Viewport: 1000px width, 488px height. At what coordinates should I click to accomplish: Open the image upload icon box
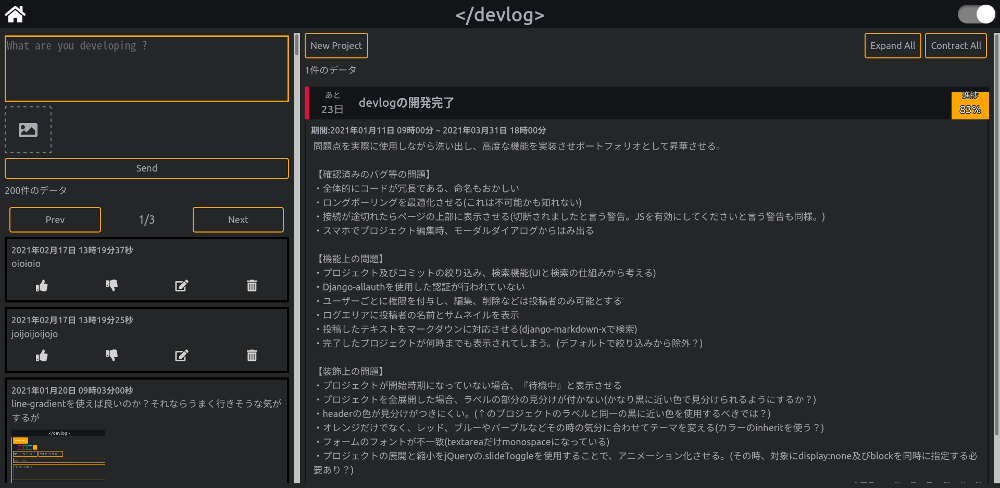point(28,129)
